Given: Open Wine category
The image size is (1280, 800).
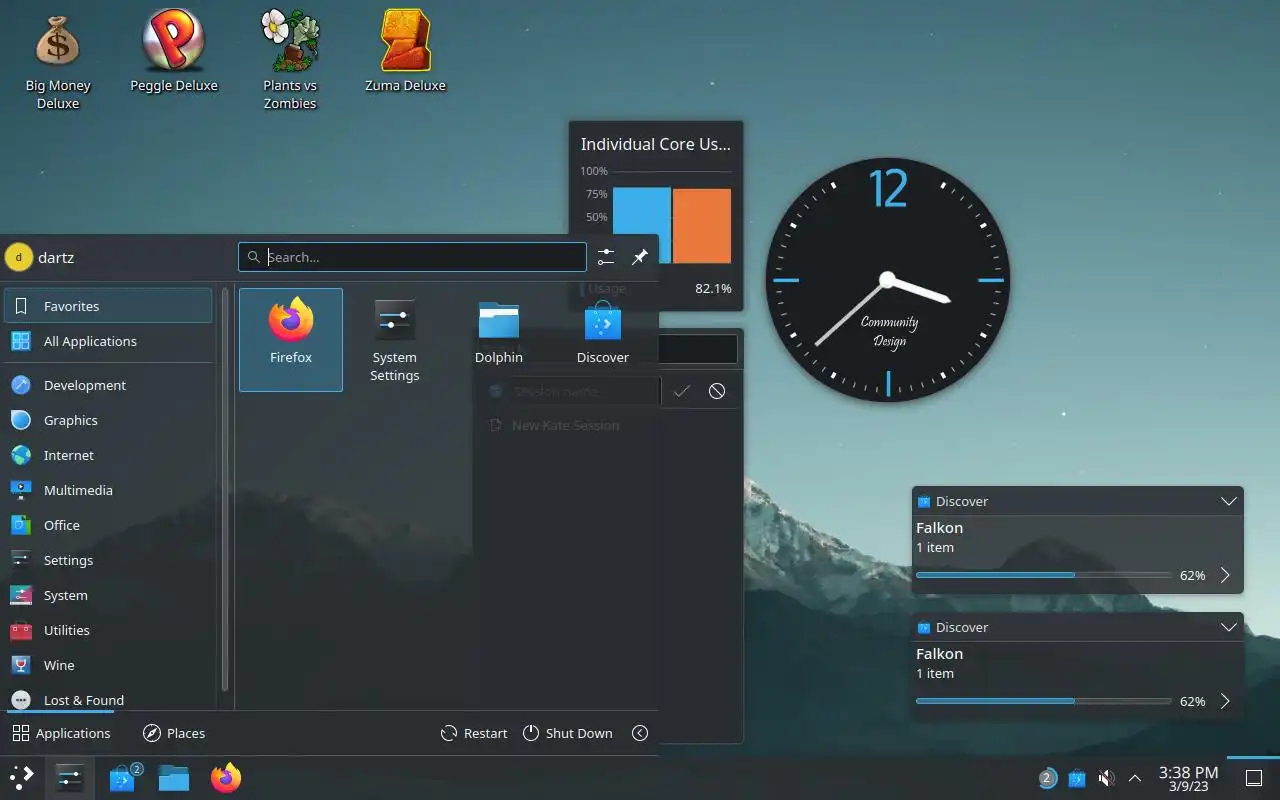Looking at the screenshot, I should coord(108,665).
